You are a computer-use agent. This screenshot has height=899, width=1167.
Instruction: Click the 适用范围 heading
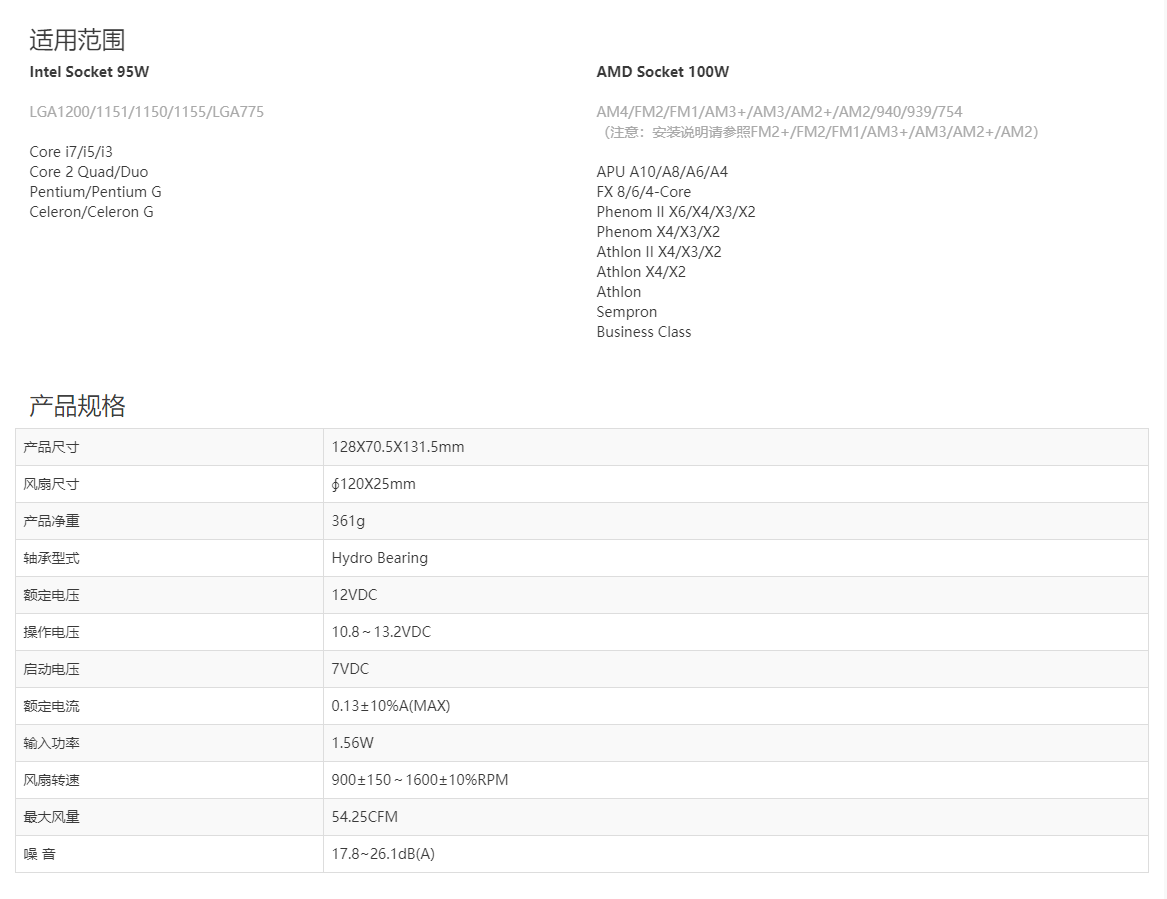coord(77,40)
